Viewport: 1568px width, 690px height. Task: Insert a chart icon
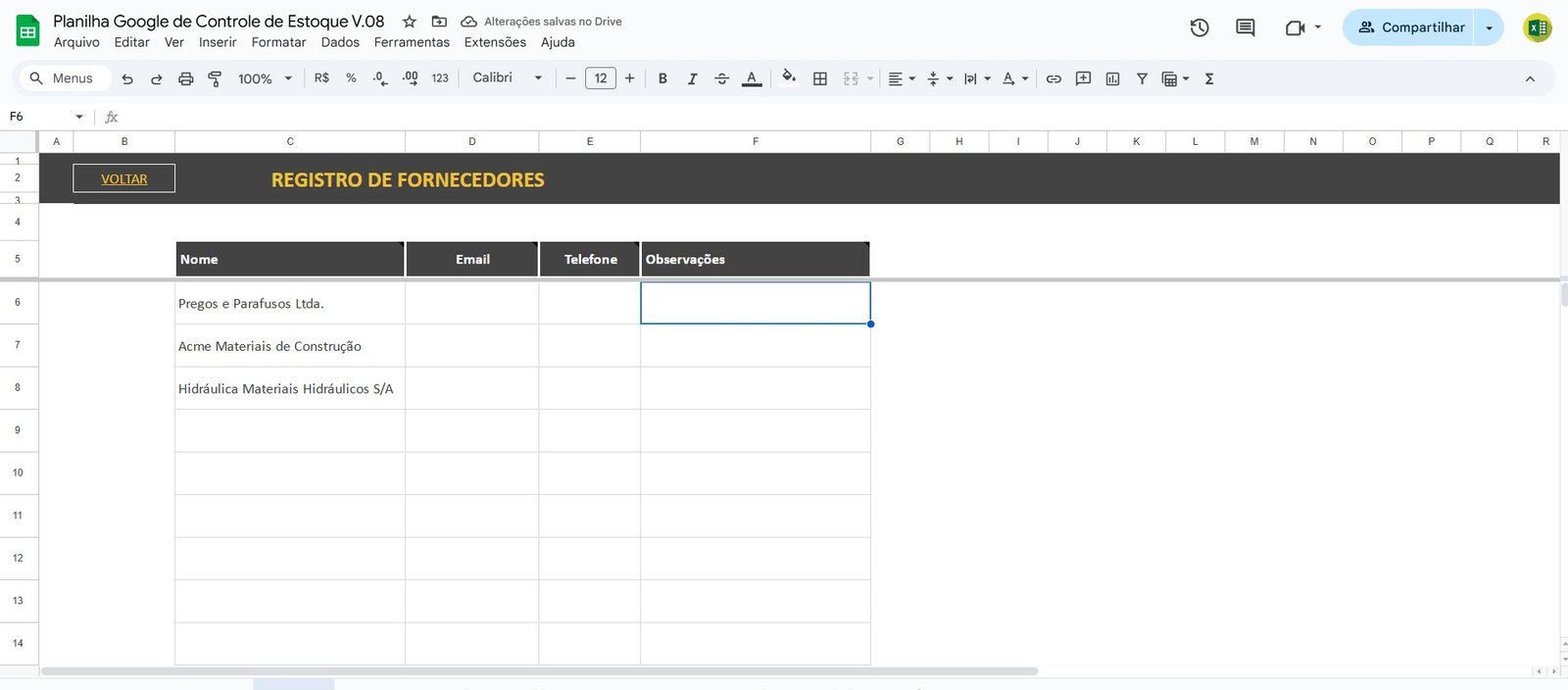point(1112,78)
